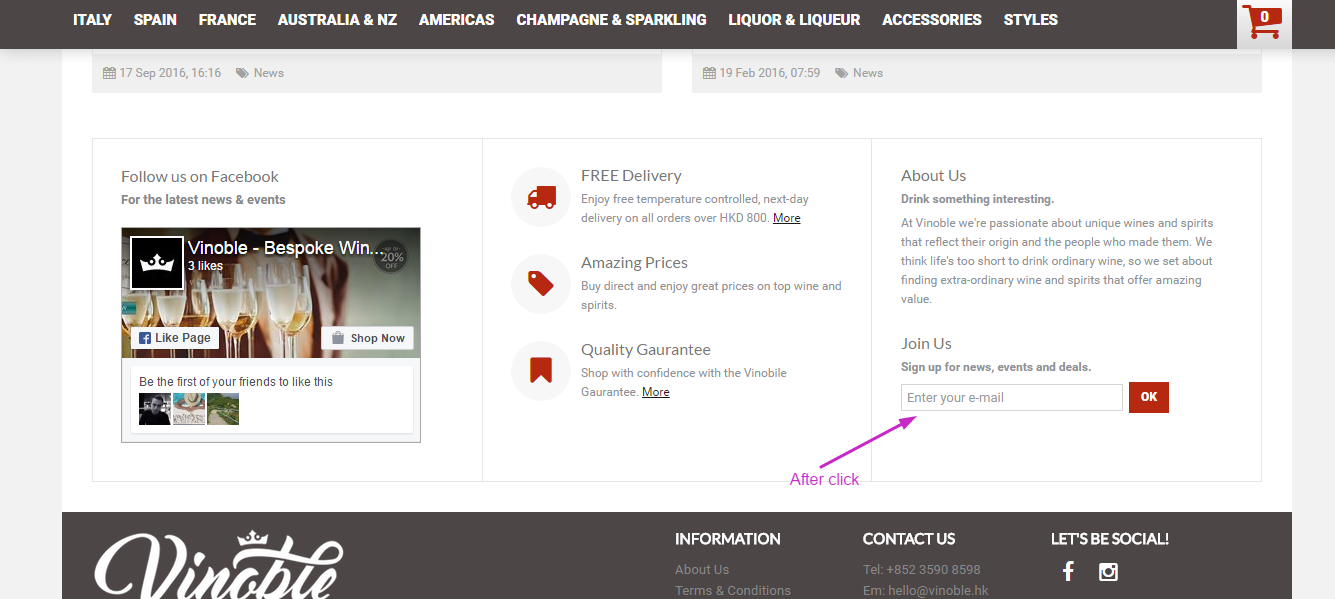Click the Facebook Shop Now button

pyautogui.click(x=367, y=338)
